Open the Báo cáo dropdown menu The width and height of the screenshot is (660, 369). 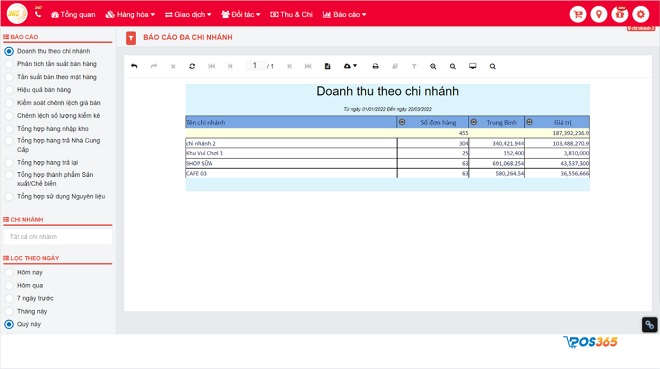(x=344, y=14)
